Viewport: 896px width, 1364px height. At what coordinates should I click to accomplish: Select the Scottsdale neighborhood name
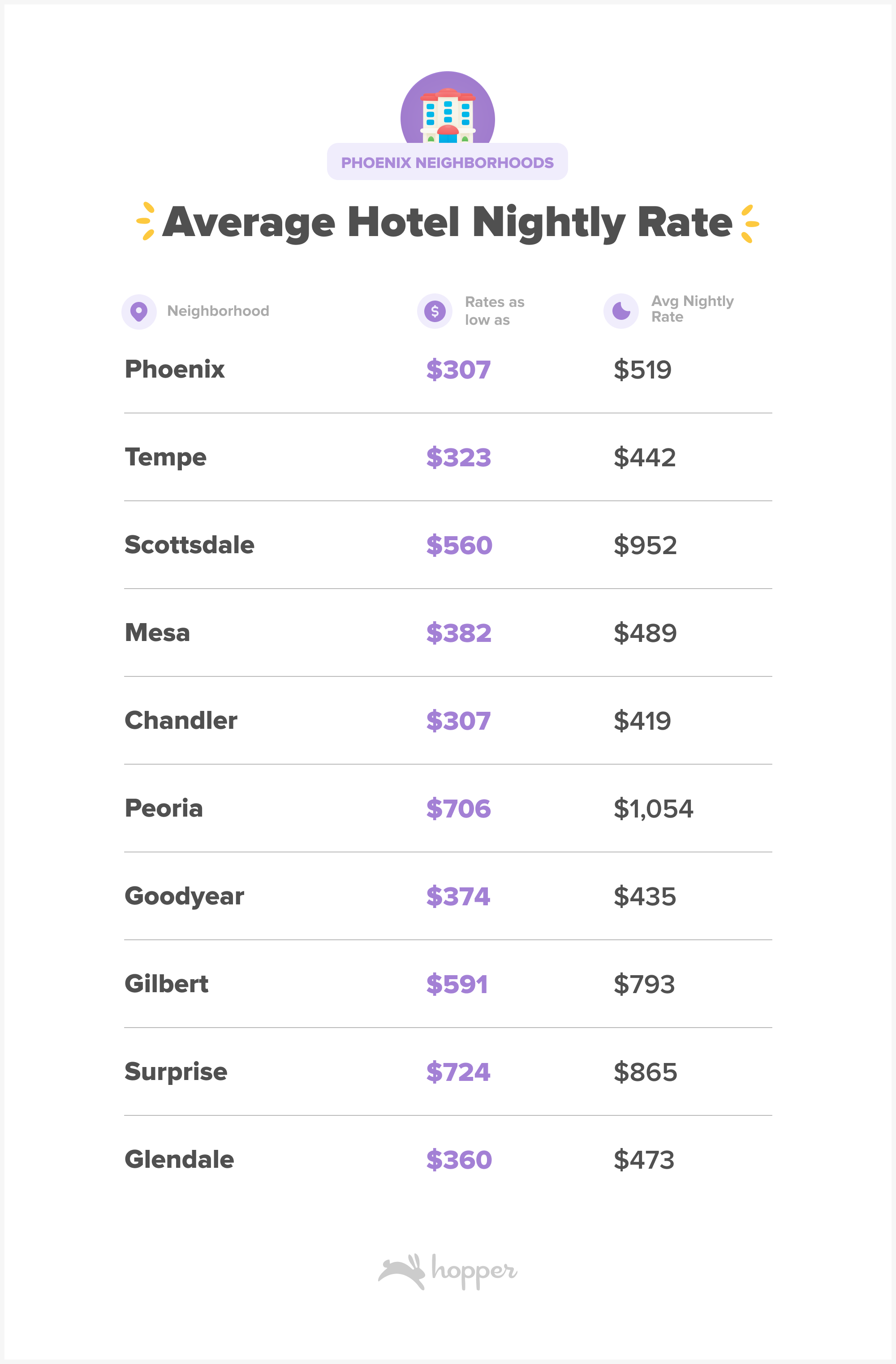click(x=189, y=545)
